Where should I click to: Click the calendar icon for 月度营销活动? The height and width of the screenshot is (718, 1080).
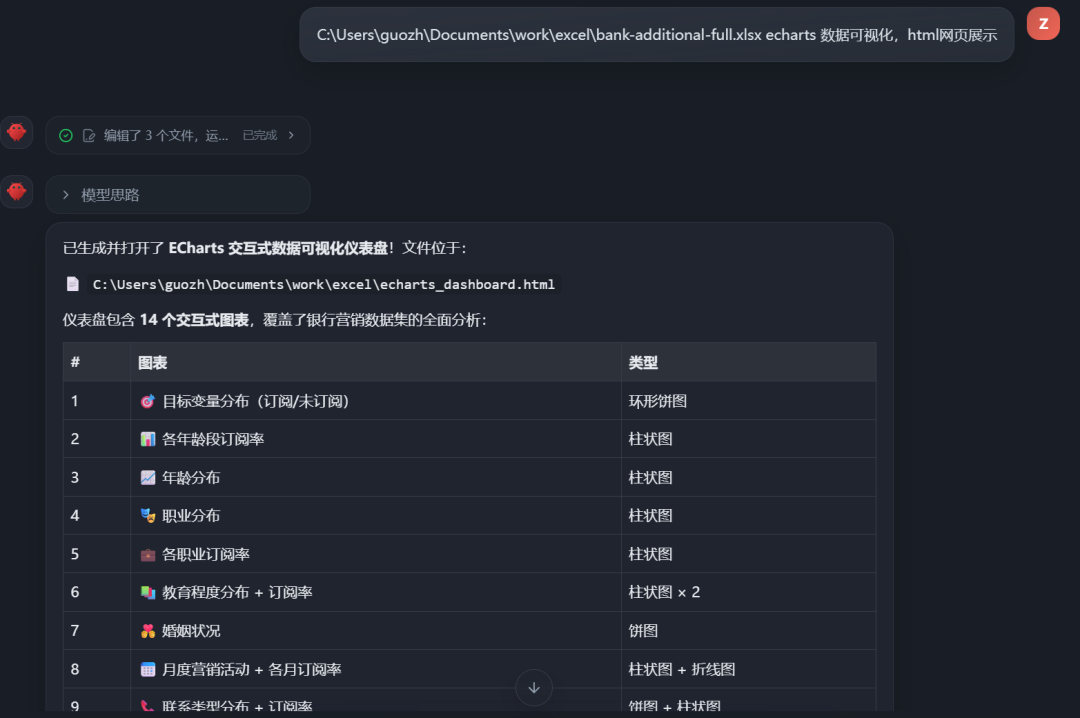pos(147,669)
